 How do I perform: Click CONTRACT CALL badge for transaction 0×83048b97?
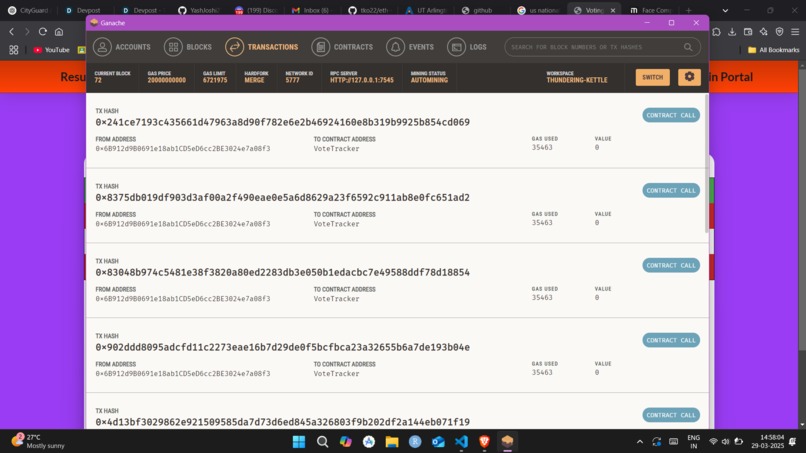[x=671, y=265]
